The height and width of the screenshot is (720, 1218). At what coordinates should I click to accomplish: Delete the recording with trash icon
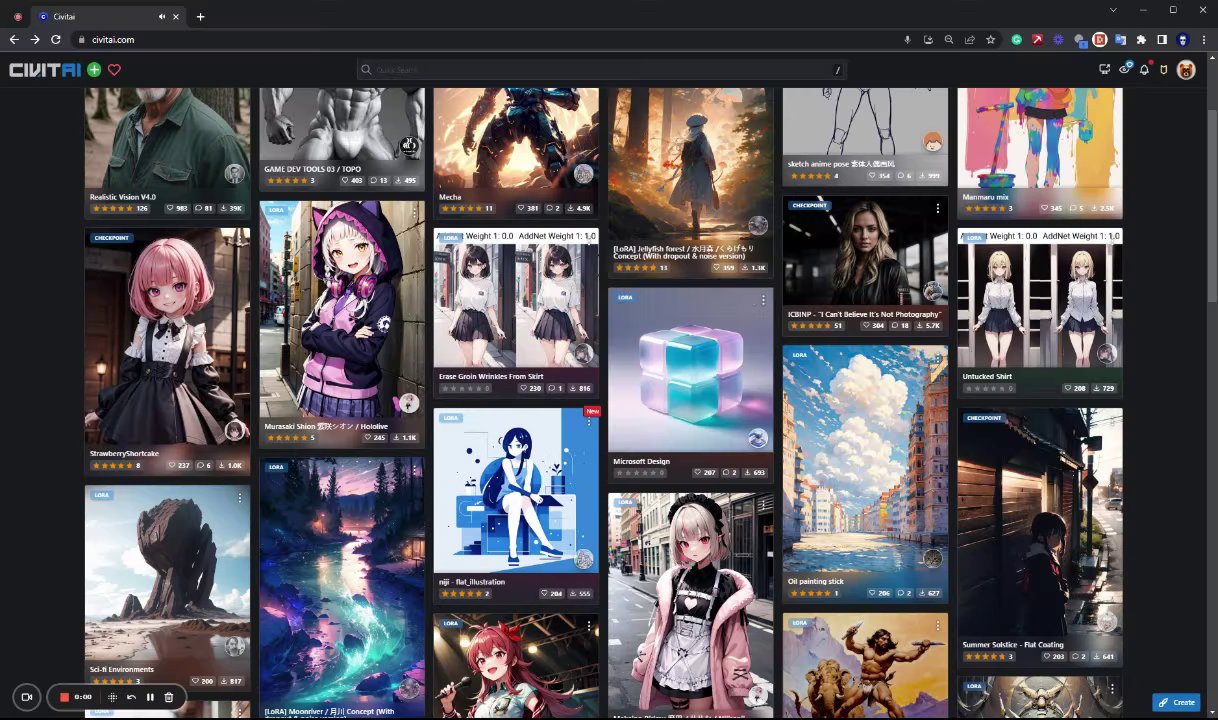(x=169, y=697)
